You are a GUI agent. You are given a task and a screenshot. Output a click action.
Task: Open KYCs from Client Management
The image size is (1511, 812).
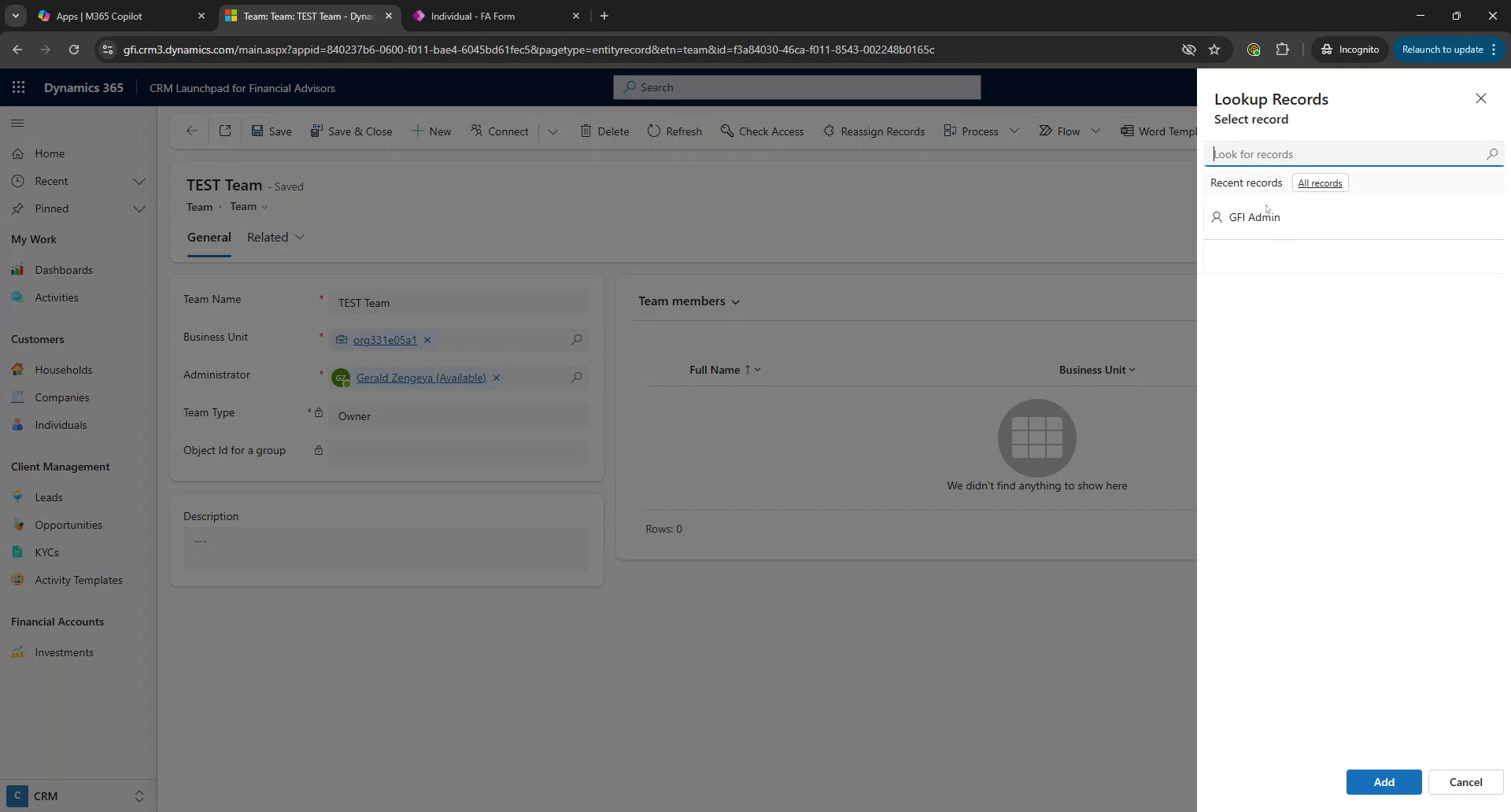(47, 552)
